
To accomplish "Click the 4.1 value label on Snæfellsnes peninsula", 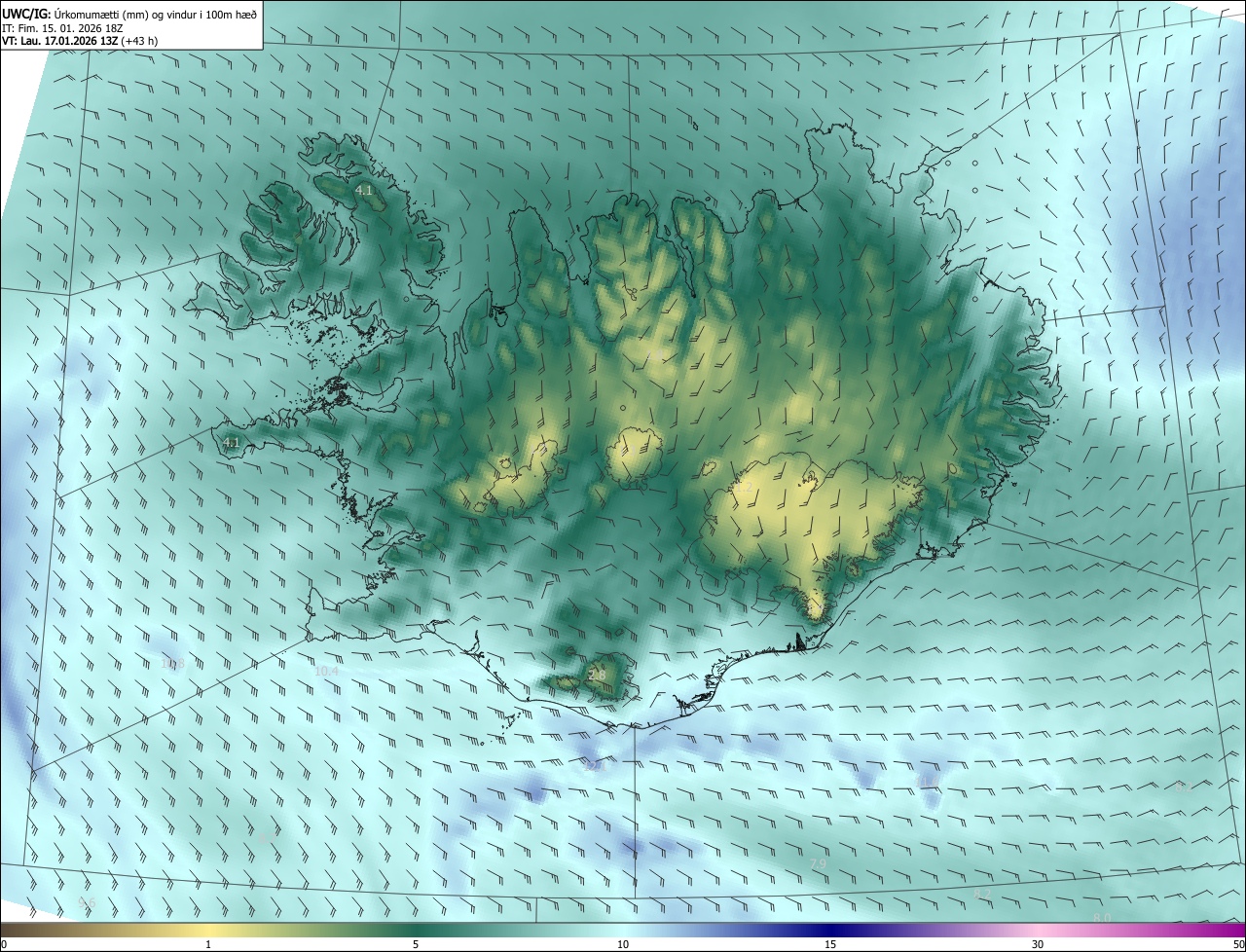I will click(232, 443).
